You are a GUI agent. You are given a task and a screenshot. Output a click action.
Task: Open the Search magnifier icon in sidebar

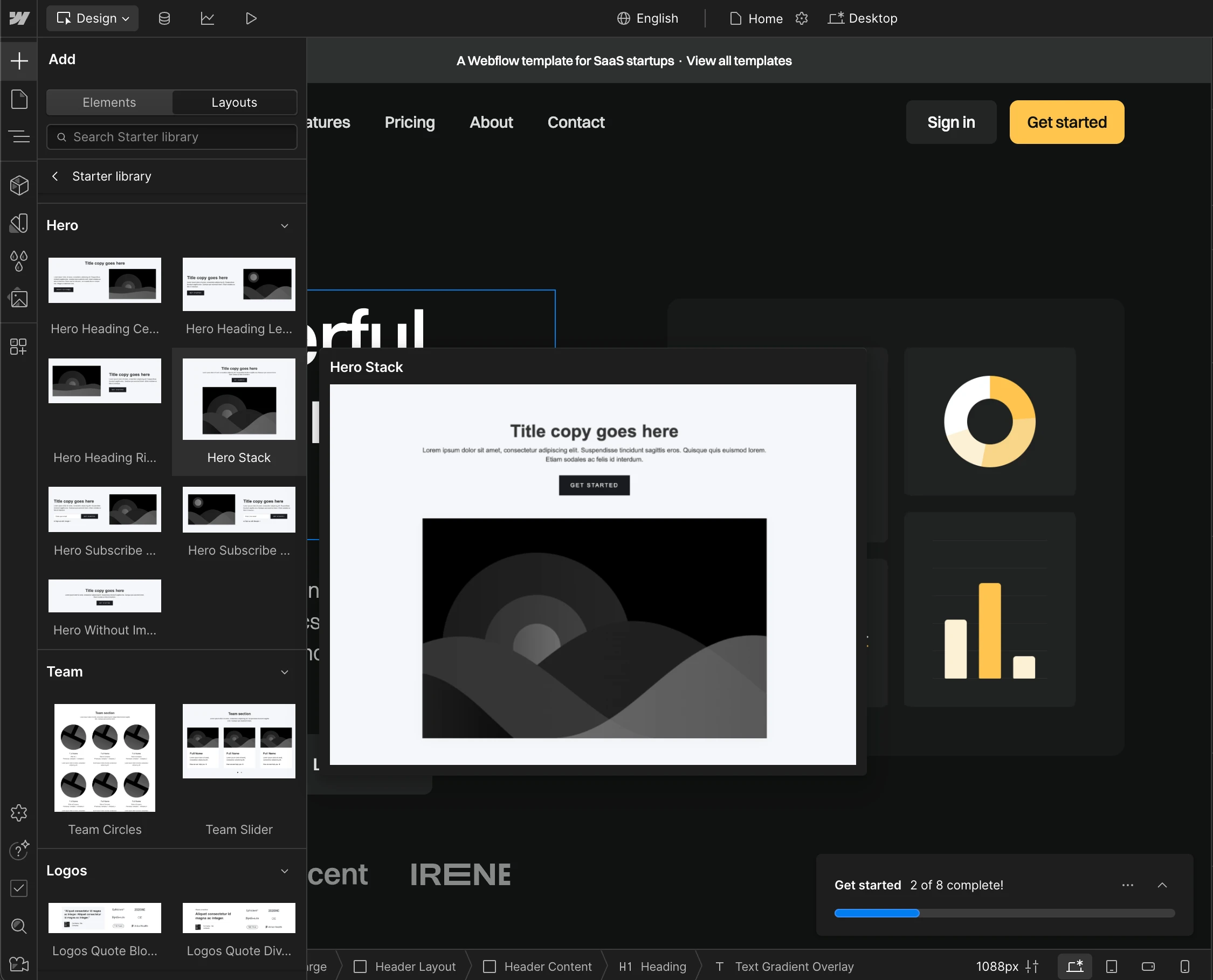pos(19,926)
